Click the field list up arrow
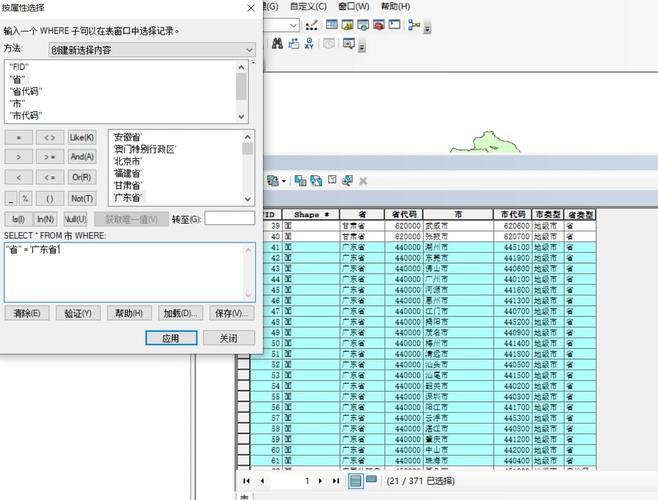This screenshot has width=658, height=500. click(x=241, y=67)
